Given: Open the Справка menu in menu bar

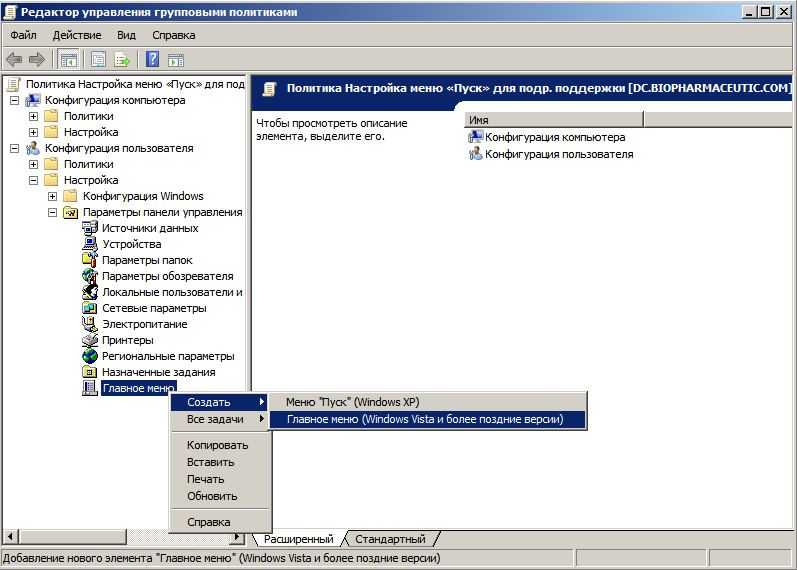Looking at the screenshot, I should coord(174,35).
